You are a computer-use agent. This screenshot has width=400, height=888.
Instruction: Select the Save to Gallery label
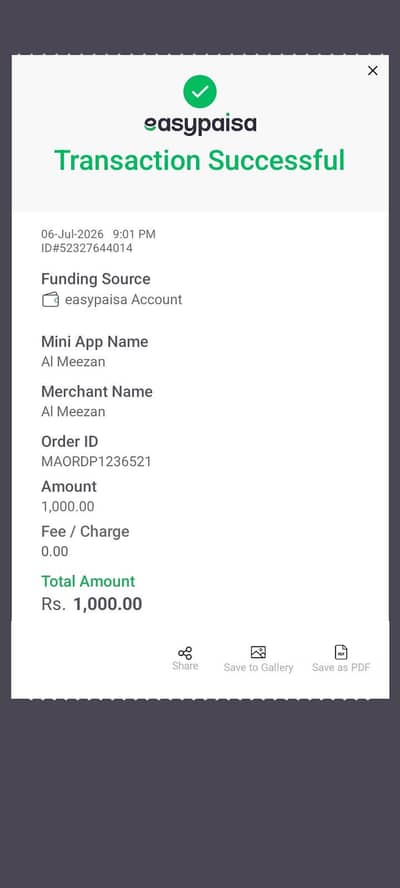[x=258, y=668]
